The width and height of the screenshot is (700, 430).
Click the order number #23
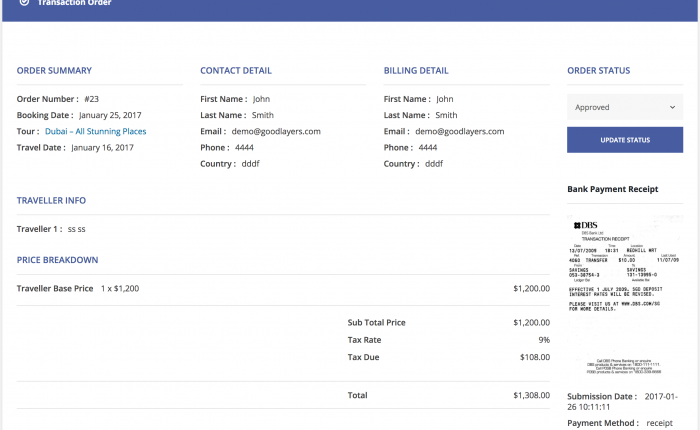92,99
